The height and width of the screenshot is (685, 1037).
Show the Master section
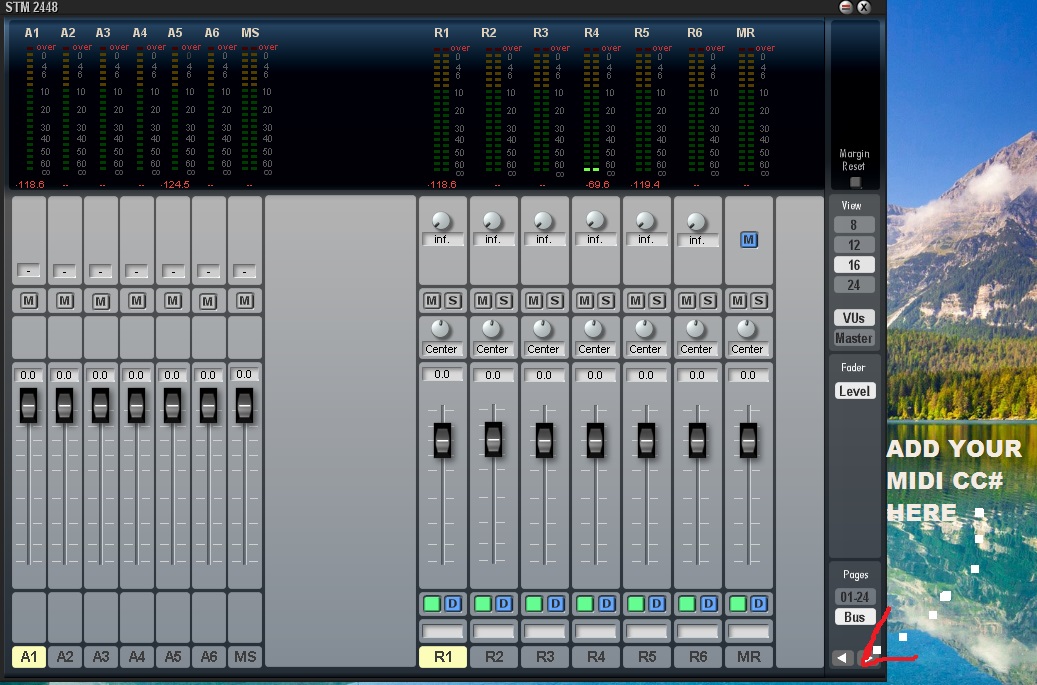pyautogui.click(x=854, y=338)
